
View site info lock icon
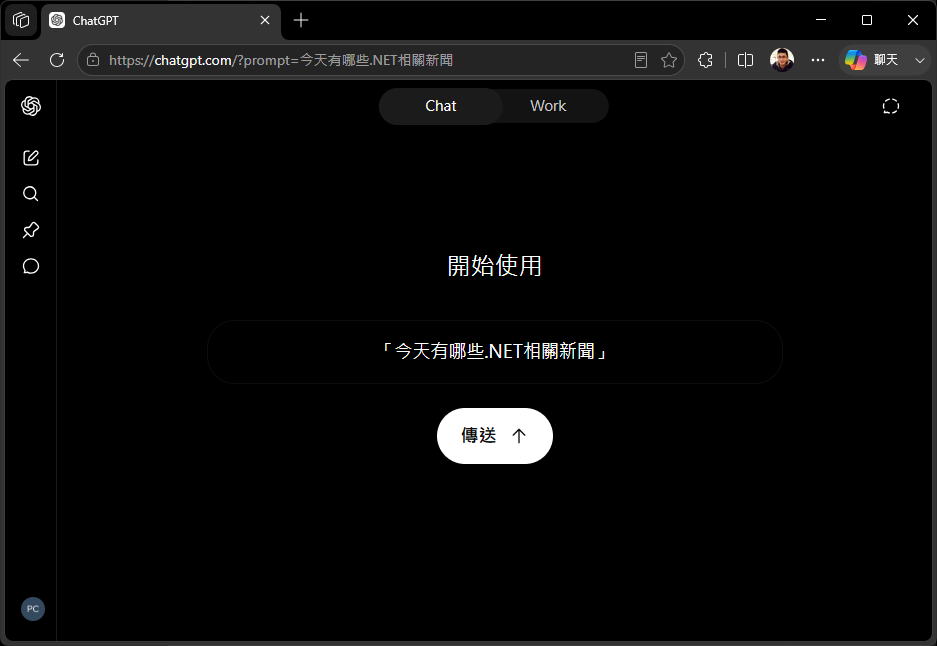tap(93, 60)
